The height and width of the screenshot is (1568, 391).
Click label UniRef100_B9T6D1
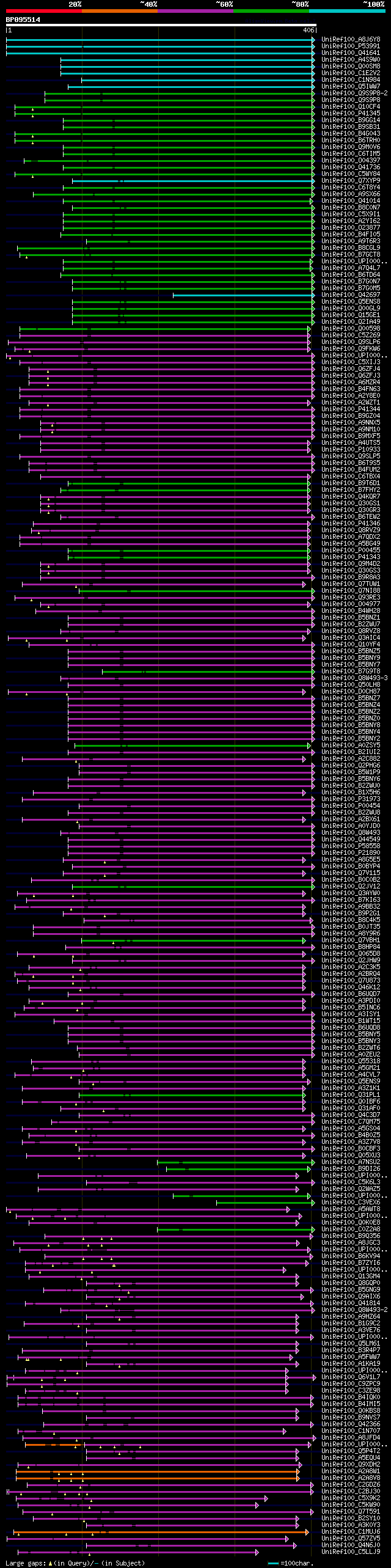pyautogui.click(x=351, y=483)
